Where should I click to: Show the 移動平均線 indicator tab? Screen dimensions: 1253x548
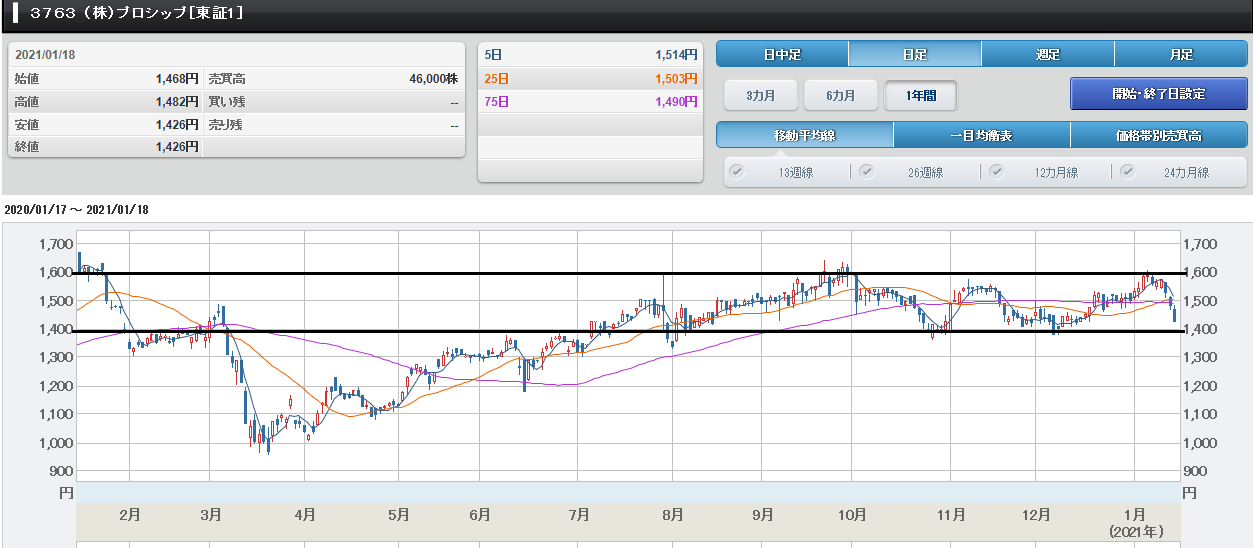click(x=804, y=135)
